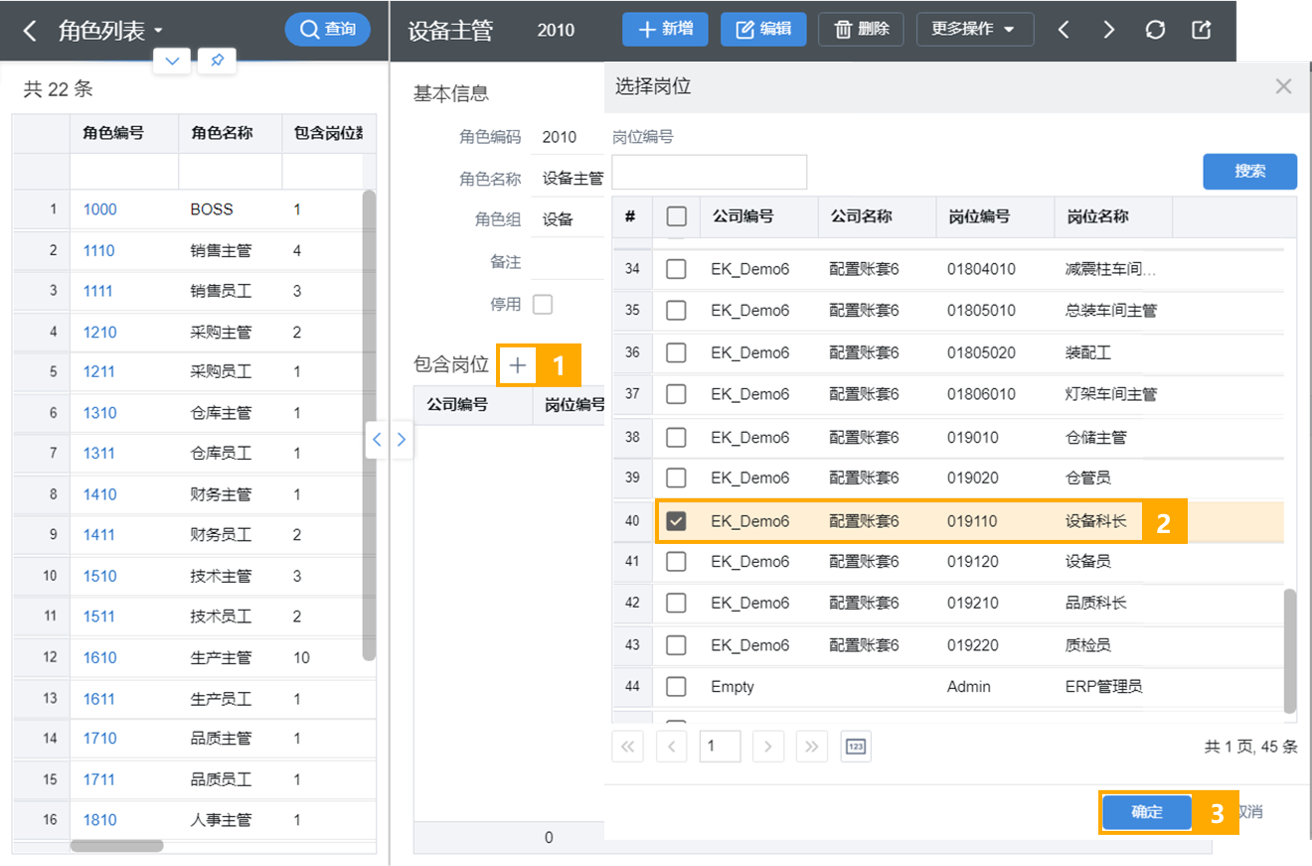The height and width of the screenshot is (866, 1312).
Task: Sort by the 角色编号 column header
Action: point(124,133)
